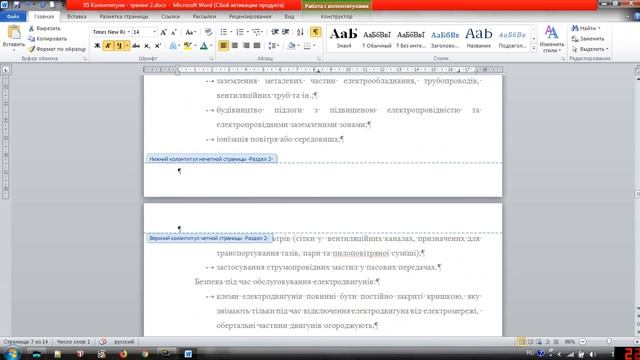Apply the Обычный normal style
Viewport: 640px width, 360px height.
coord(377,39)
